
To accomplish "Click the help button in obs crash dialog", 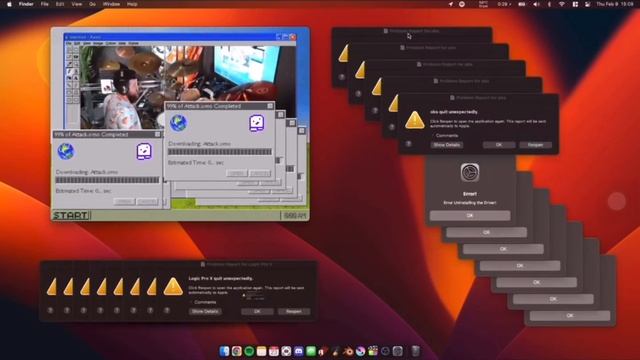I will [408, 144].
